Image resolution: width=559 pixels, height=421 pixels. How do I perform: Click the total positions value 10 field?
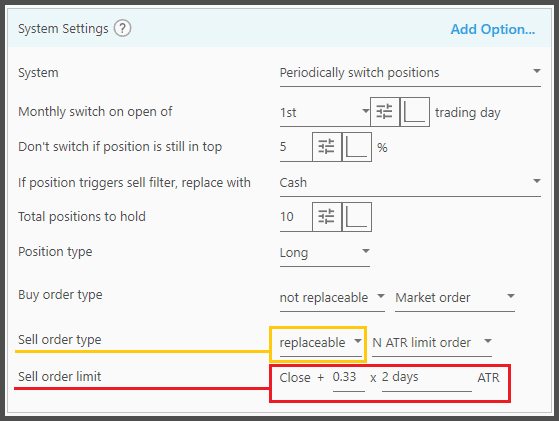[296, 217]
